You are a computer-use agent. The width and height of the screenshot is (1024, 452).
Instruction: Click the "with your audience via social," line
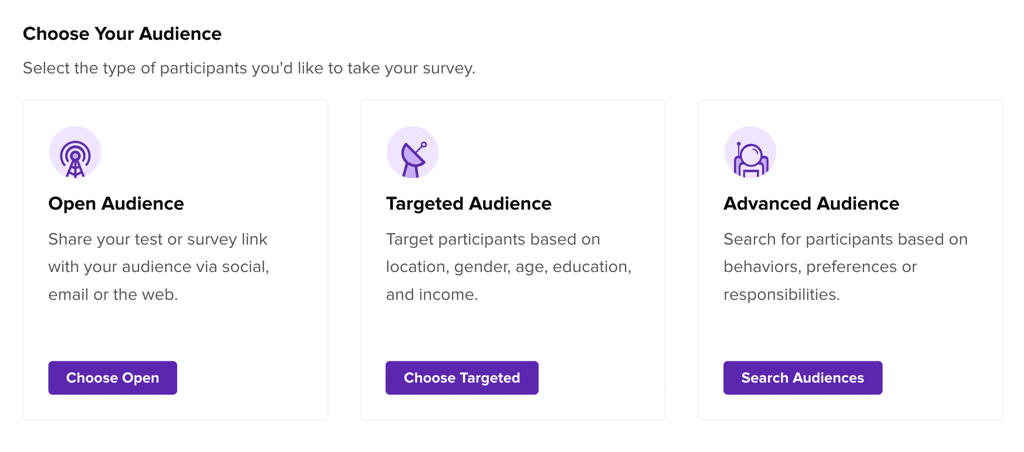pos(159,267)
